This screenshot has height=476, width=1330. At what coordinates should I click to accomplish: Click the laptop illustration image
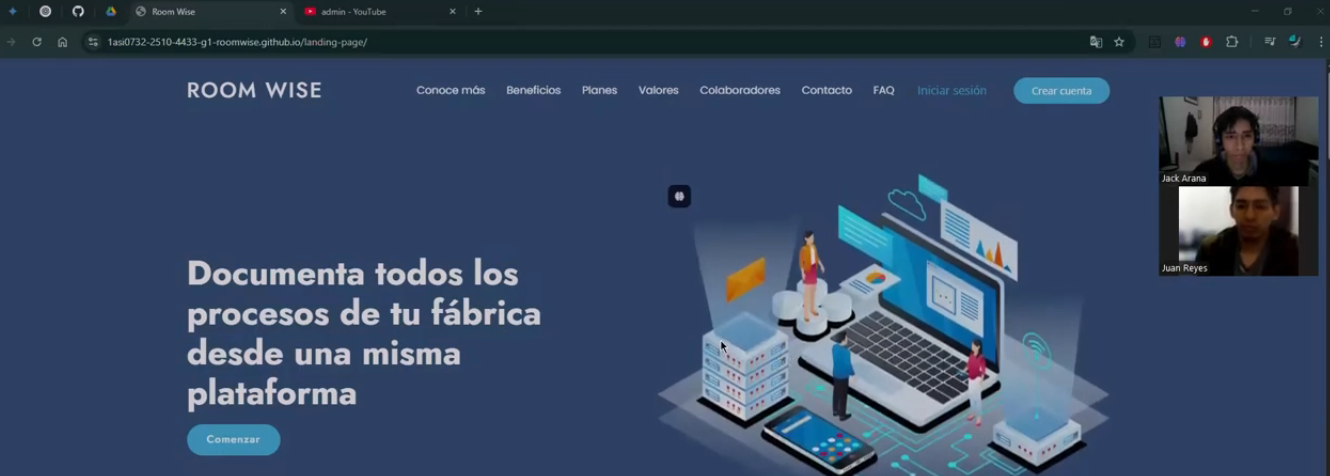885,325
